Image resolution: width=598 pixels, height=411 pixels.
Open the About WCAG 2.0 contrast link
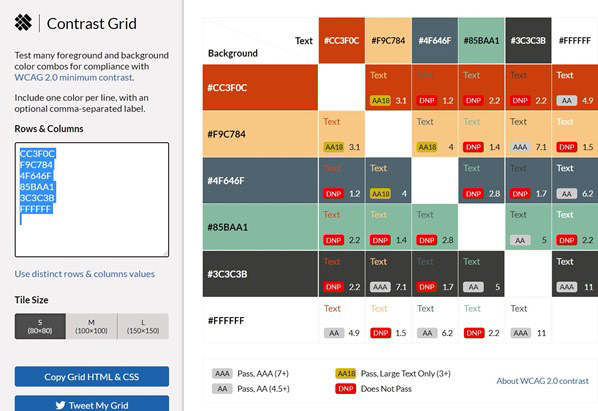click(542, 381)
